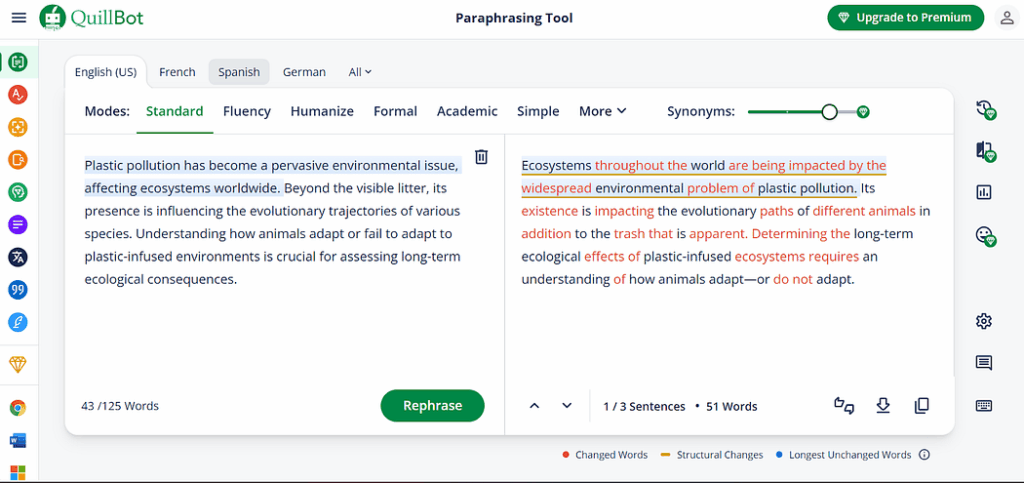Viewport: 1024px width, 483px height.
Task: Go to next sentence with down chevron
Action: point(567,406)
